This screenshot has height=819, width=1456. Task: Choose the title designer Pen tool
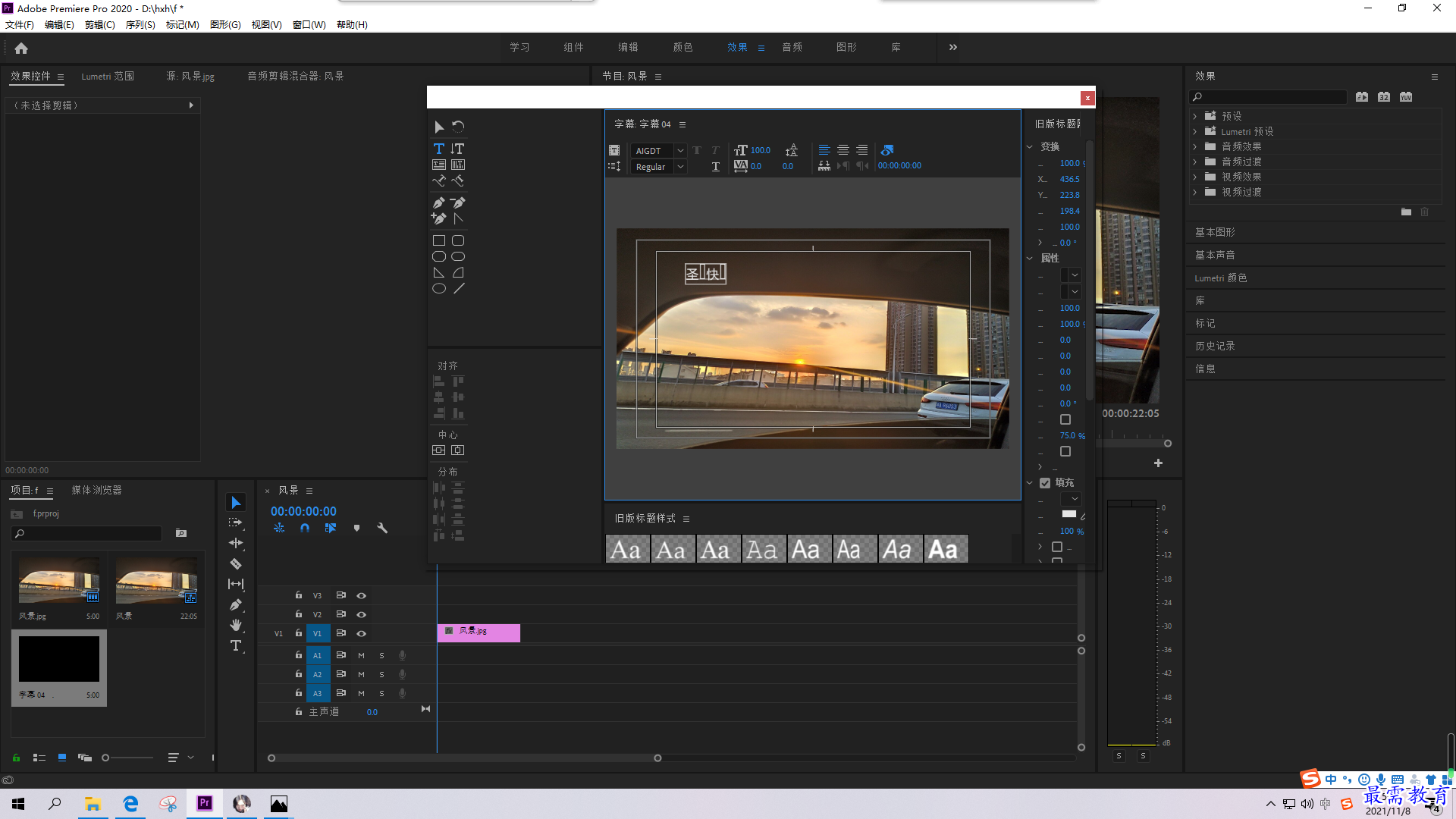[x=439, y=202]
